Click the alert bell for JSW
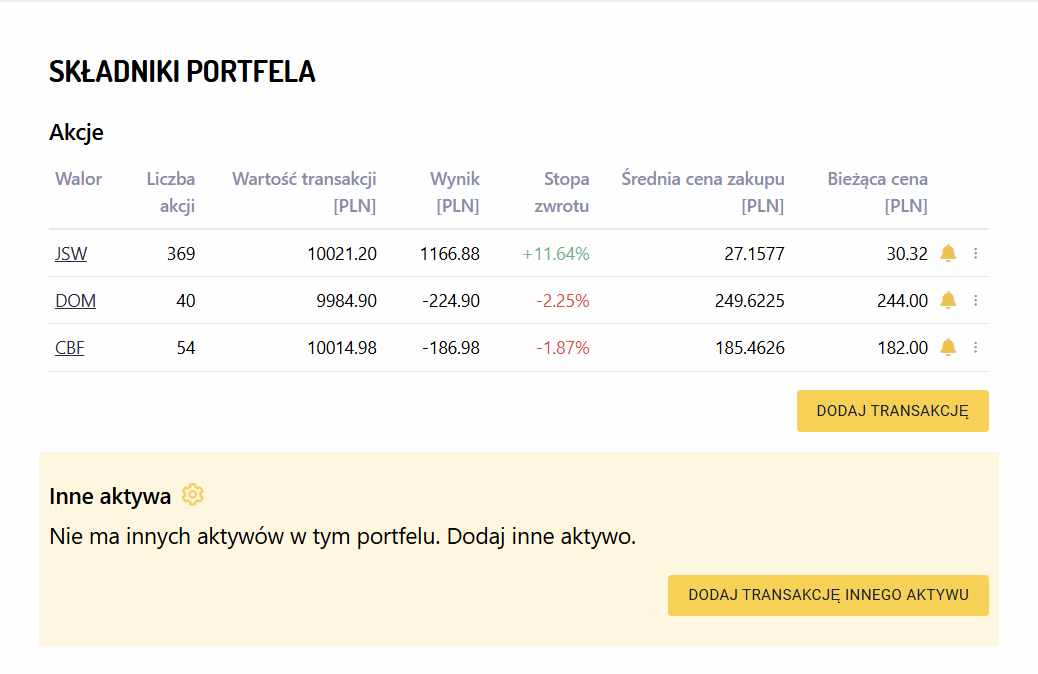Screen dimensions: 1038x674 (x=948, y=254)
